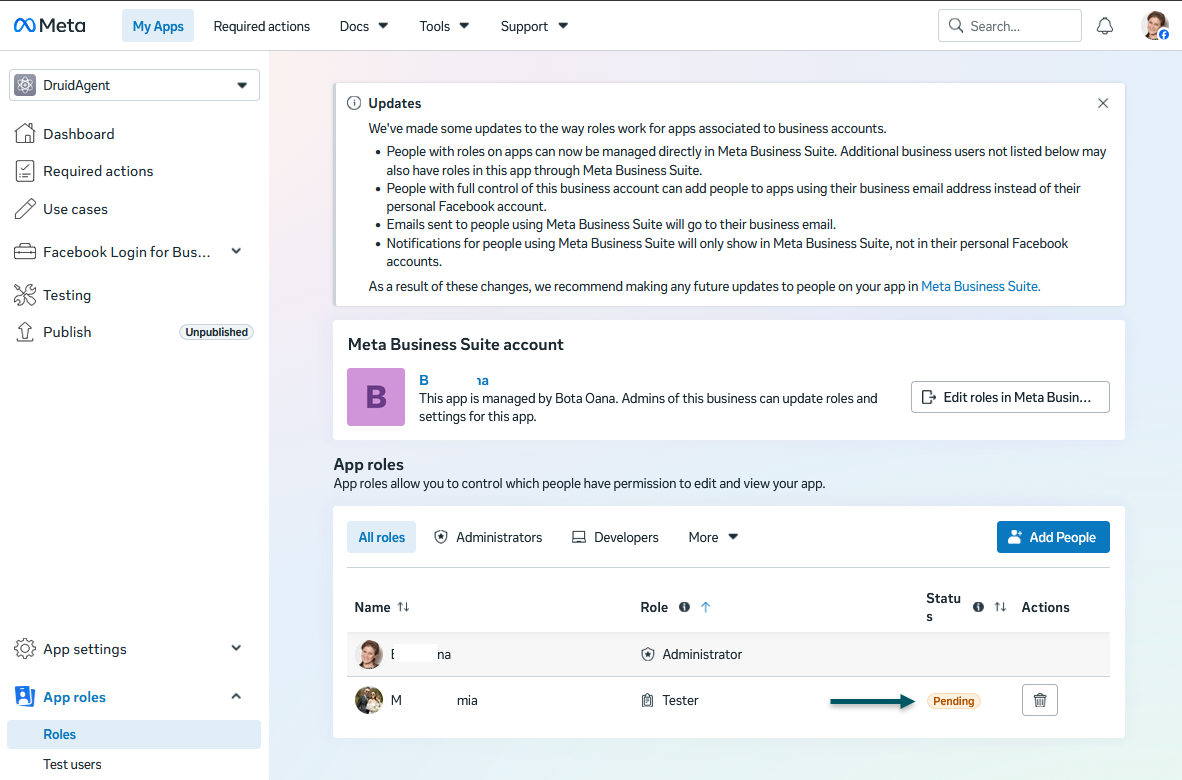Open the notifications bell

click(1104, 26)
